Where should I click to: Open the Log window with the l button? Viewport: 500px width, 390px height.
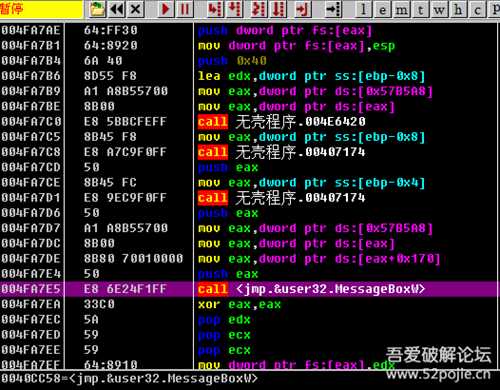[x=363, y=9]
